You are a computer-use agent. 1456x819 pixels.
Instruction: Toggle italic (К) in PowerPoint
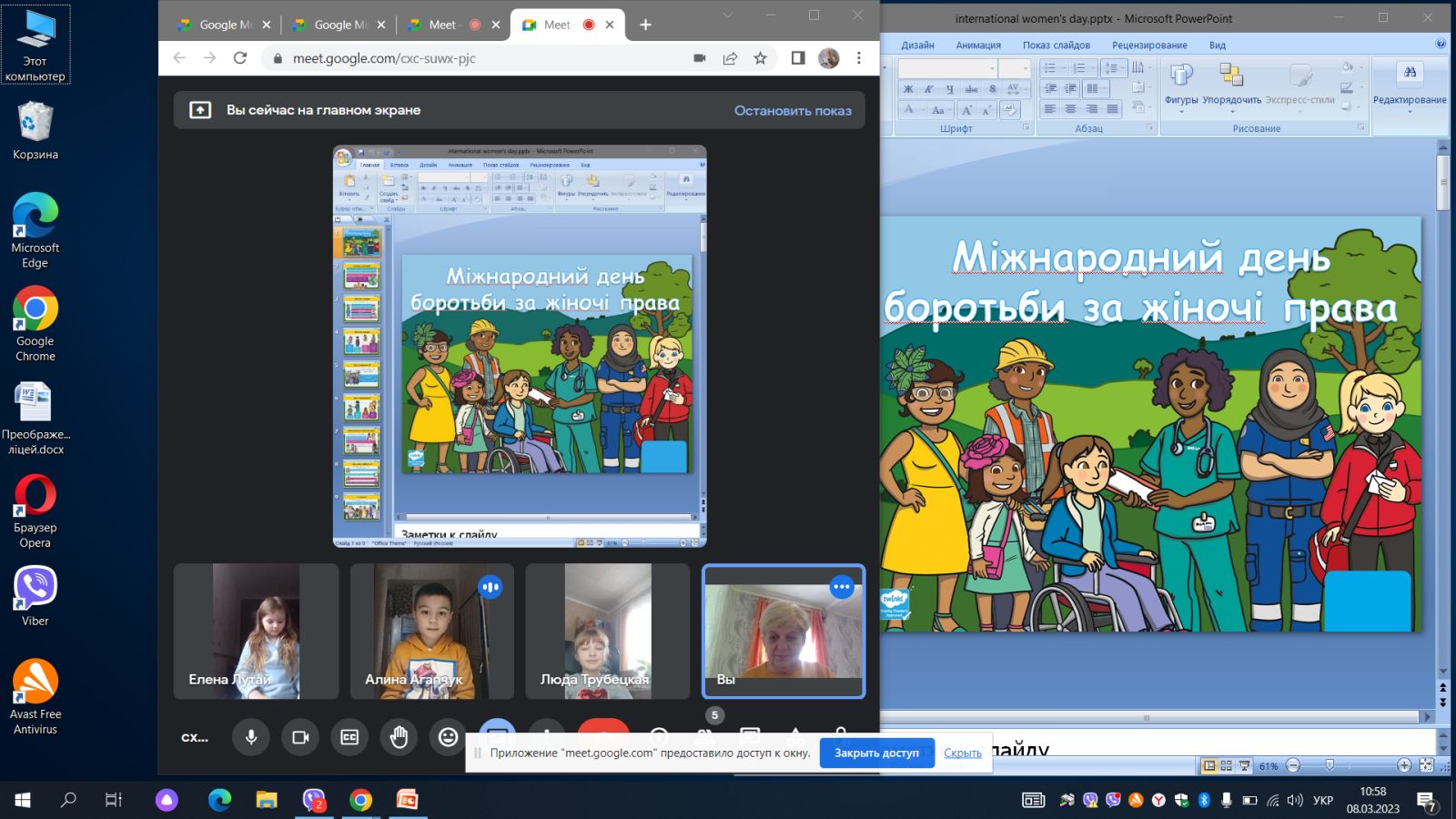[929, 89]
